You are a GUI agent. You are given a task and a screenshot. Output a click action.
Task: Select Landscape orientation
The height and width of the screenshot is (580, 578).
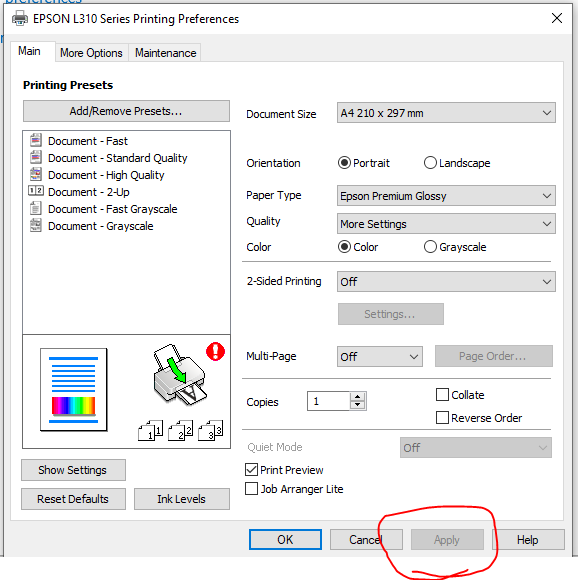[x=430, y=163]
